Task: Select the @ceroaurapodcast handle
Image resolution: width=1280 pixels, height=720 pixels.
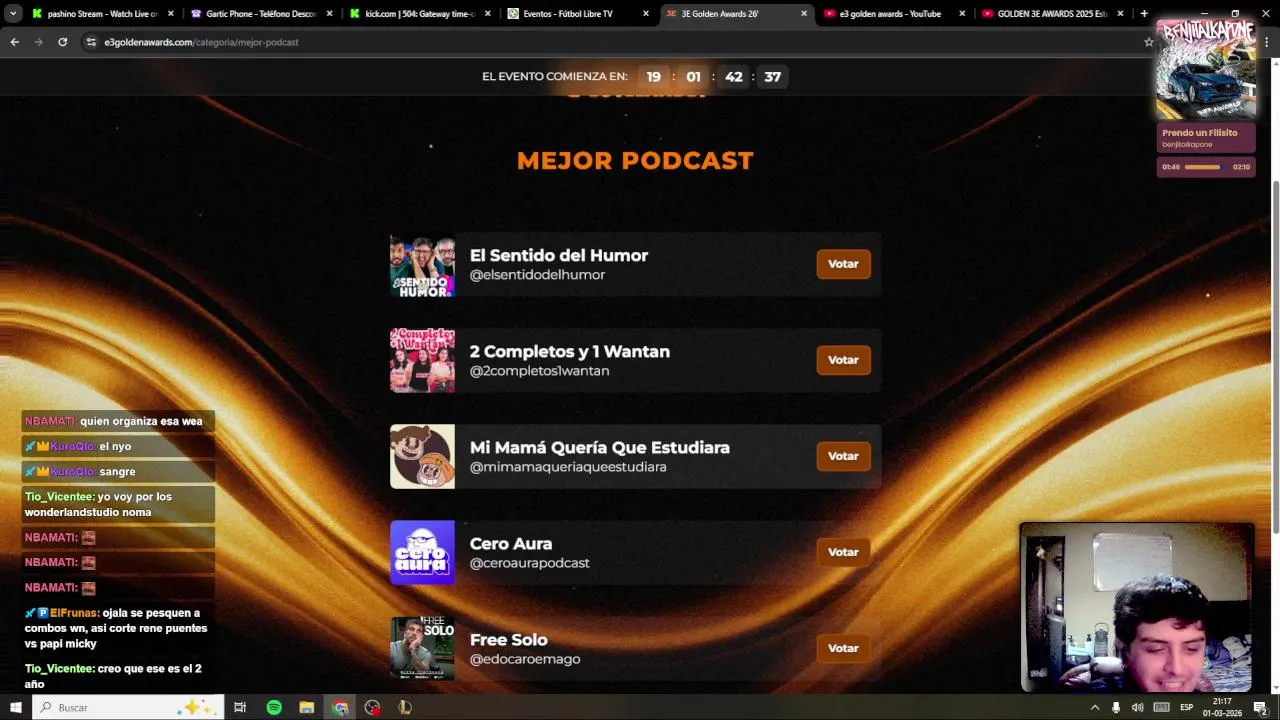Action: [529, 563]
